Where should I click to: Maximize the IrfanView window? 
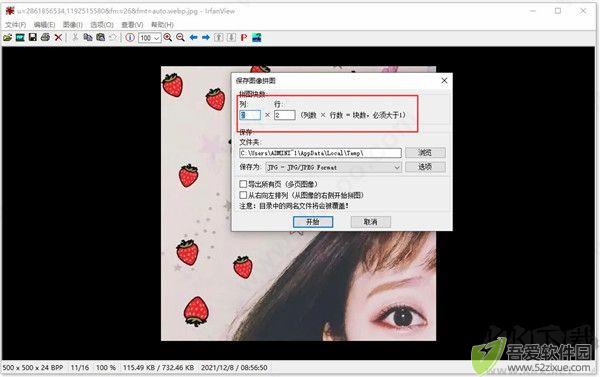pyautogui.click(x=558, y=11)
